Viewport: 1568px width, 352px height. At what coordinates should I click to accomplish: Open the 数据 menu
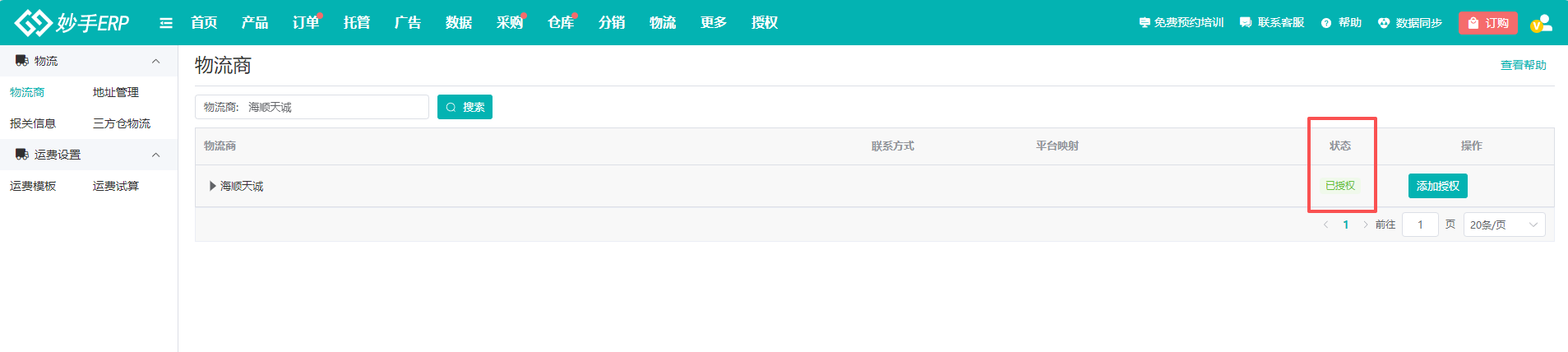pyautogui.click(x=459, y=22)
